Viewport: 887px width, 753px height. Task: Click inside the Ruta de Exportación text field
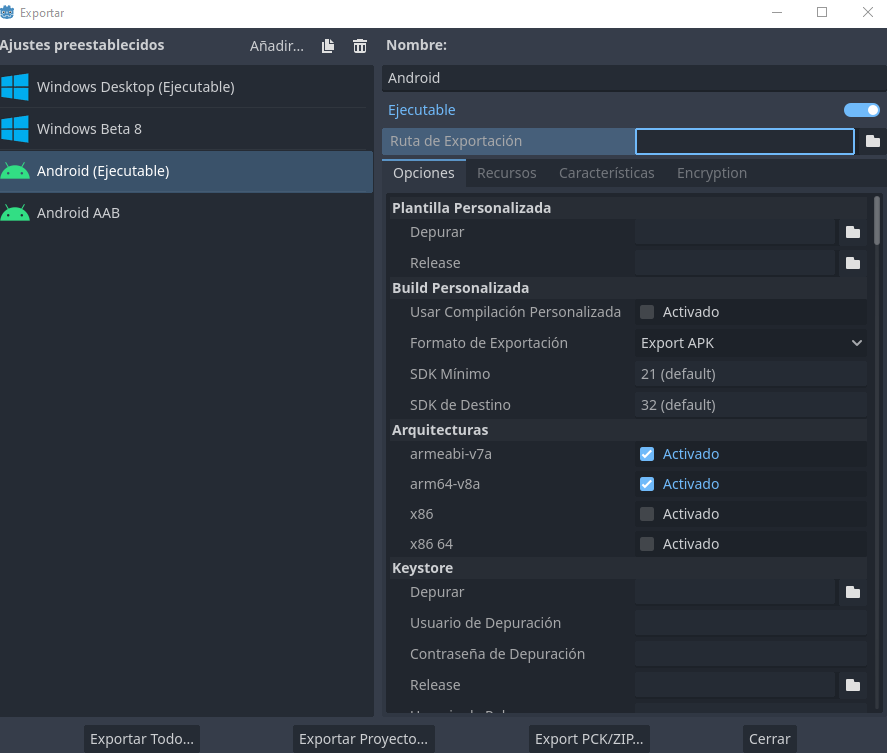click(744, 141)
